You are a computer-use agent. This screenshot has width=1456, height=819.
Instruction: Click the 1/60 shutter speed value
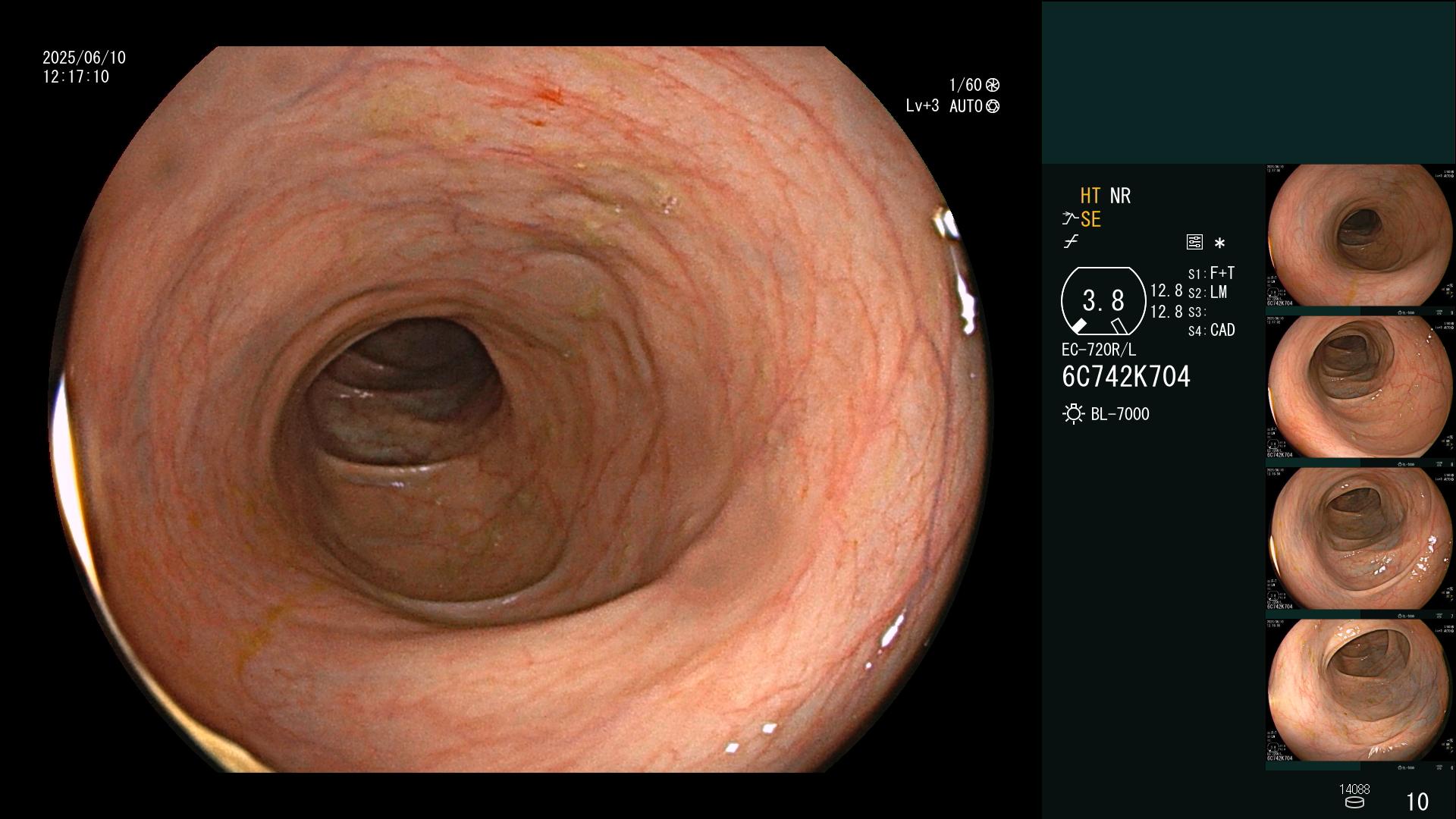[x=965, y=85]
